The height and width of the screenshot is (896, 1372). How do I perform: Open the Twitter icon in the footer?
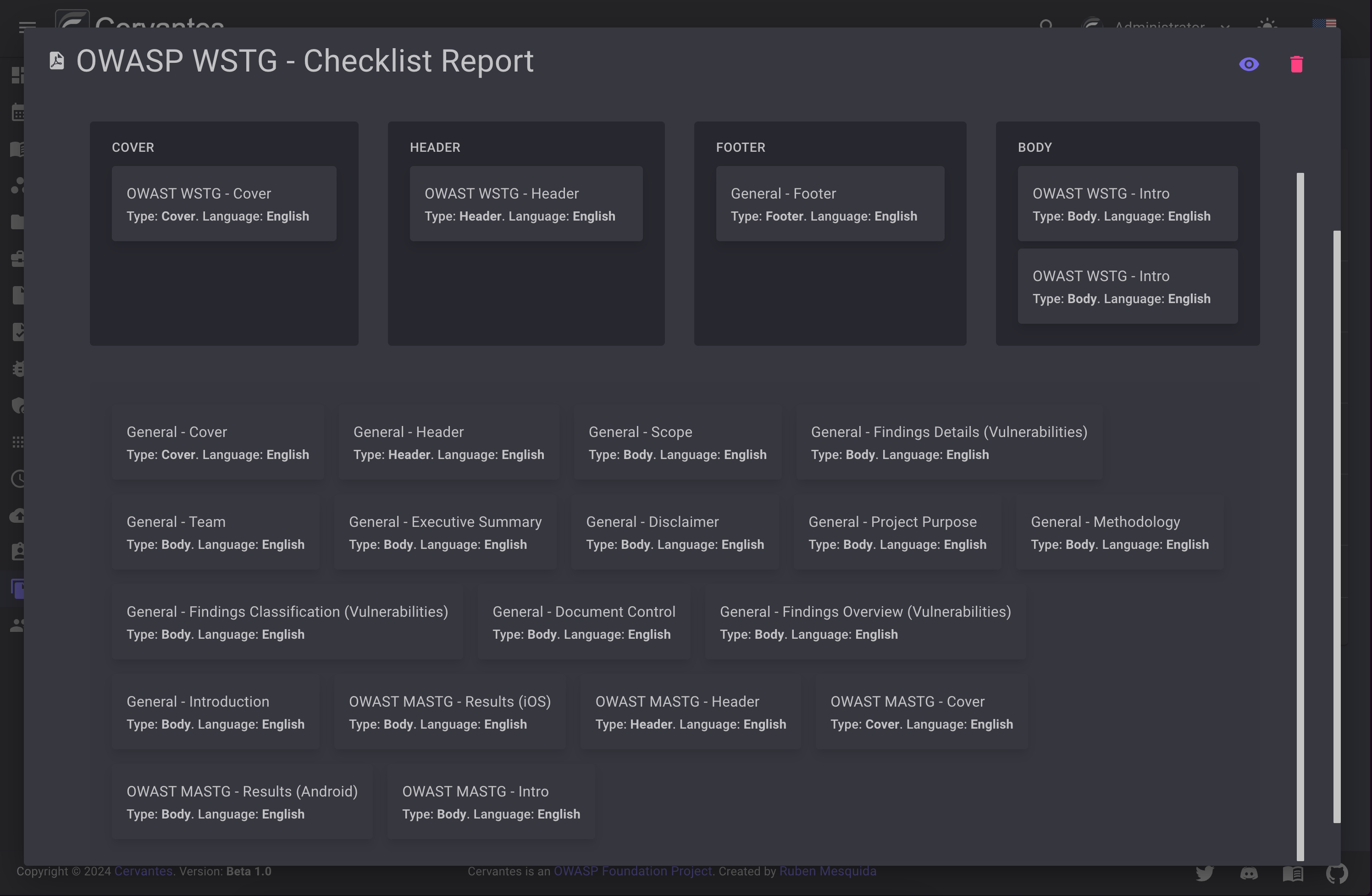click(x=1204, y=873)
